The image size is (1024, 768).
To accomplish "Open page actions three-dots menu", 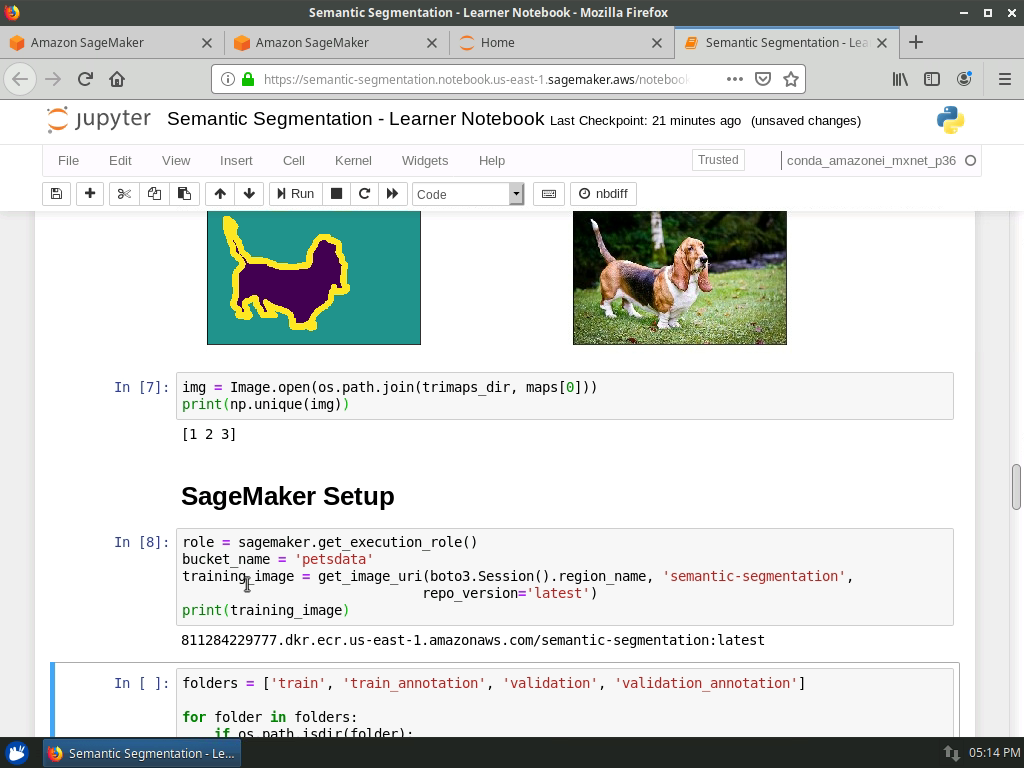I will [x=735, y=79].
